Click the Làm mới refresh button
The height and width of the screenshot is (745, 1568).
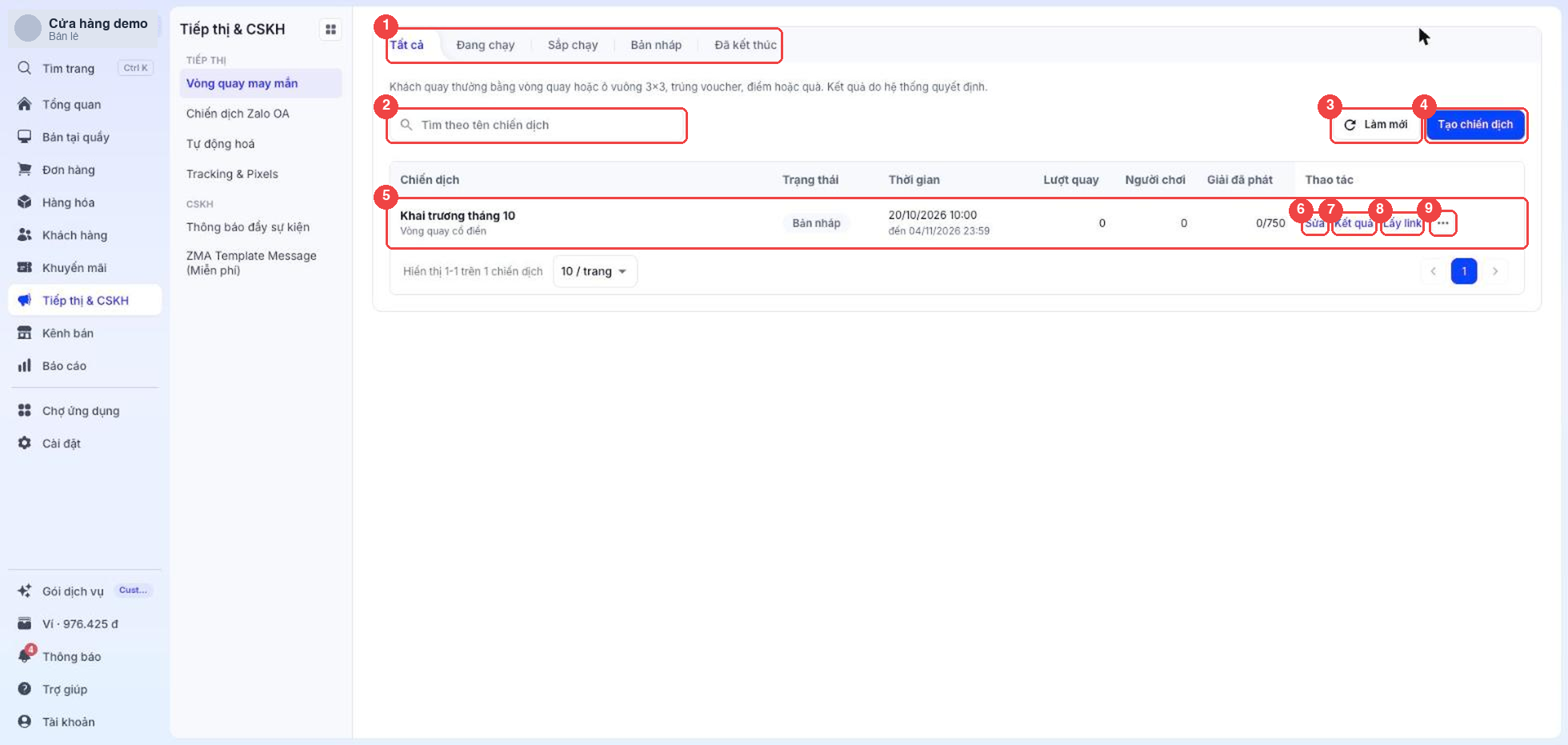(x=1376, y=125)
